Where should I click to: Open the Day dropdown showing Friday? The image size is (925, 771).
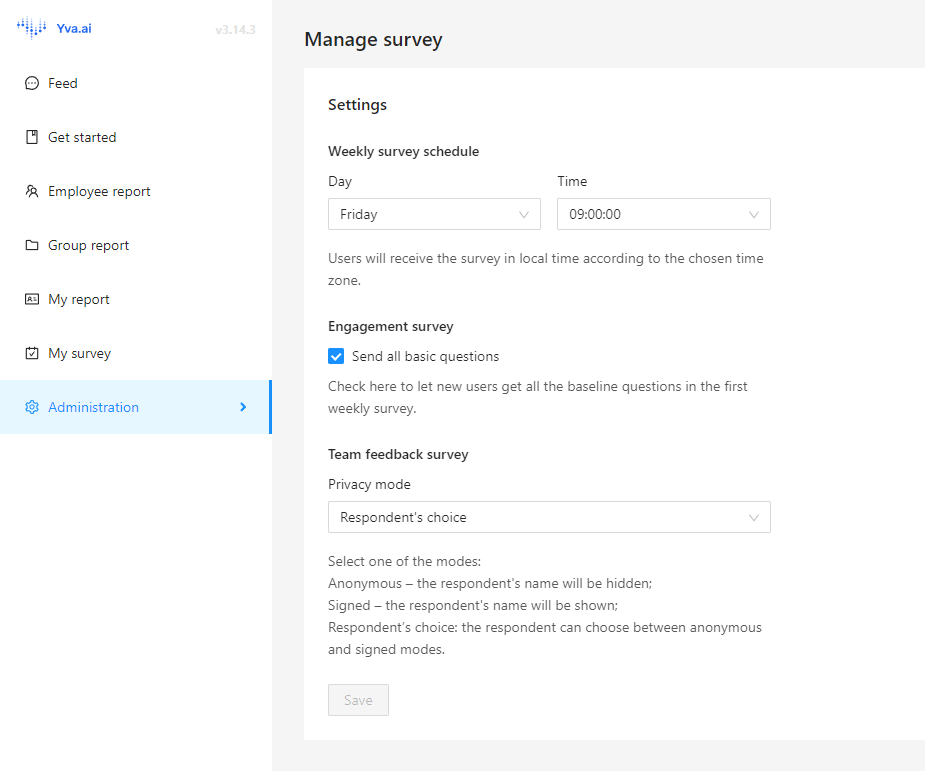434,214
